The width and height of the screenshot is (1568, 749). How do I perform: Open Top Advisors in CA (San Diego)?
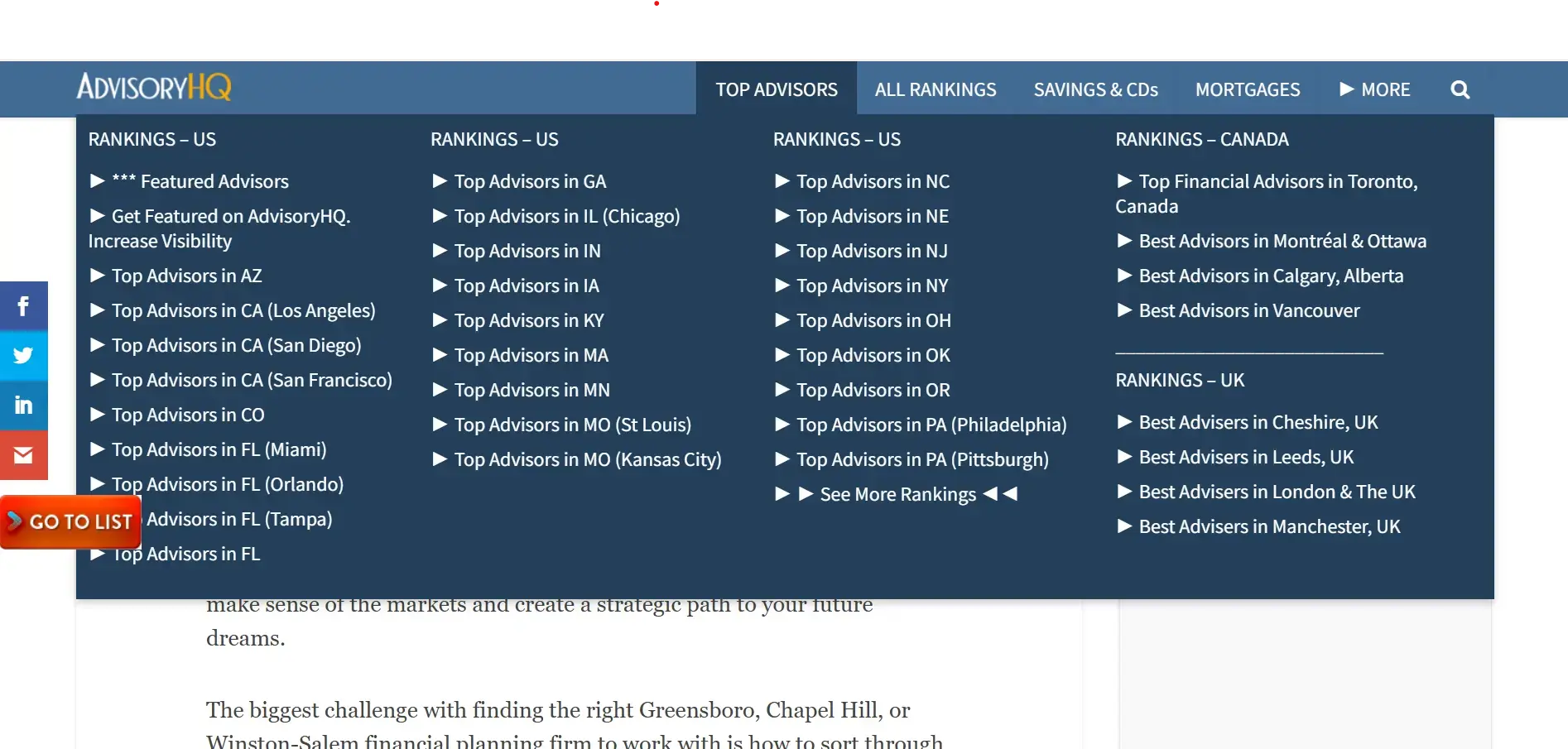(236, 345)
